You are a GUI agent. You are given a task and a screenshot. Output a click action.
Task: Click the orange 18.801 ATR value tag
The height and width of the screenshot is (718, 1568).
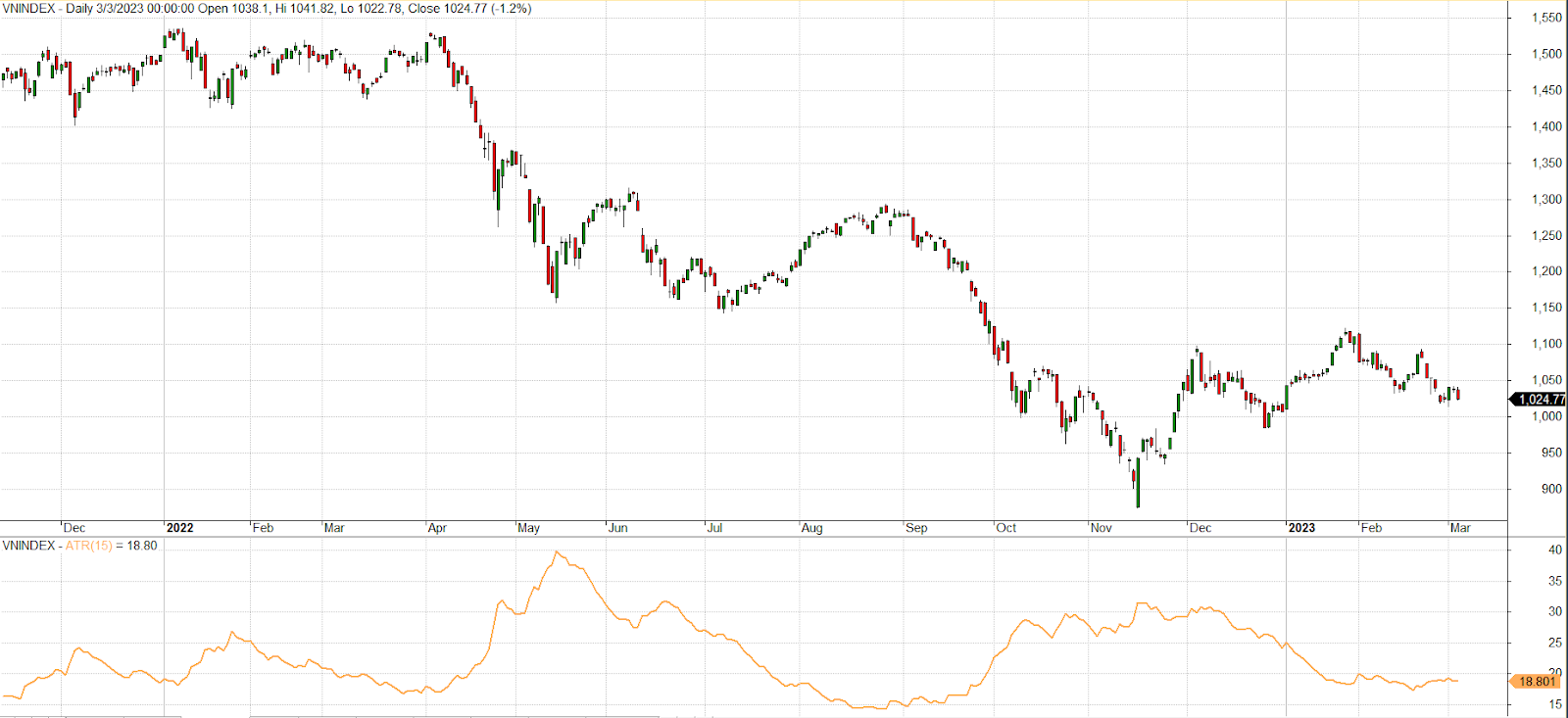1536,681
